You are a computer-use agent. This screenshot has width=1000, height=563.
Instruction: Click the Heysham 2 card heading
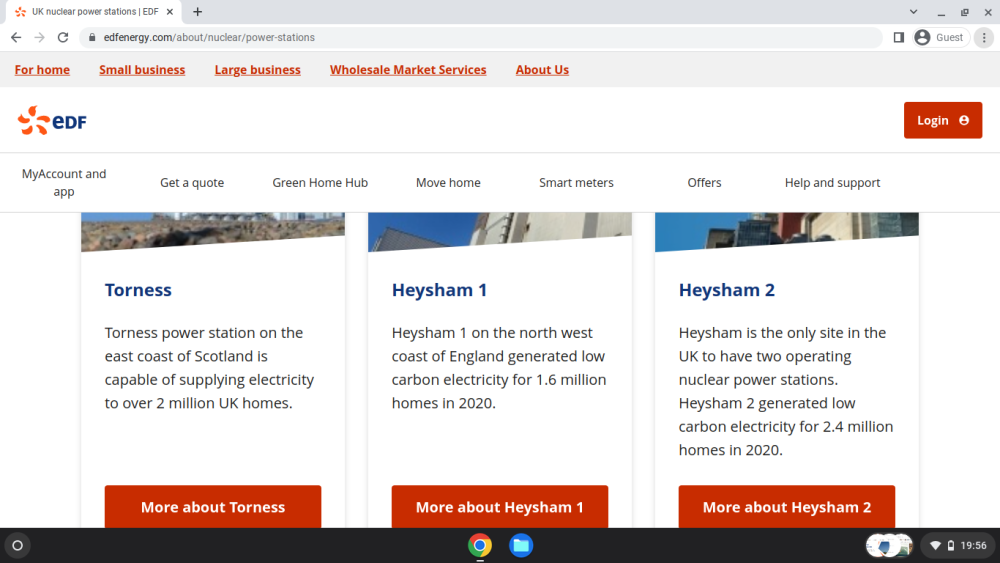click(x=726, y=289)
